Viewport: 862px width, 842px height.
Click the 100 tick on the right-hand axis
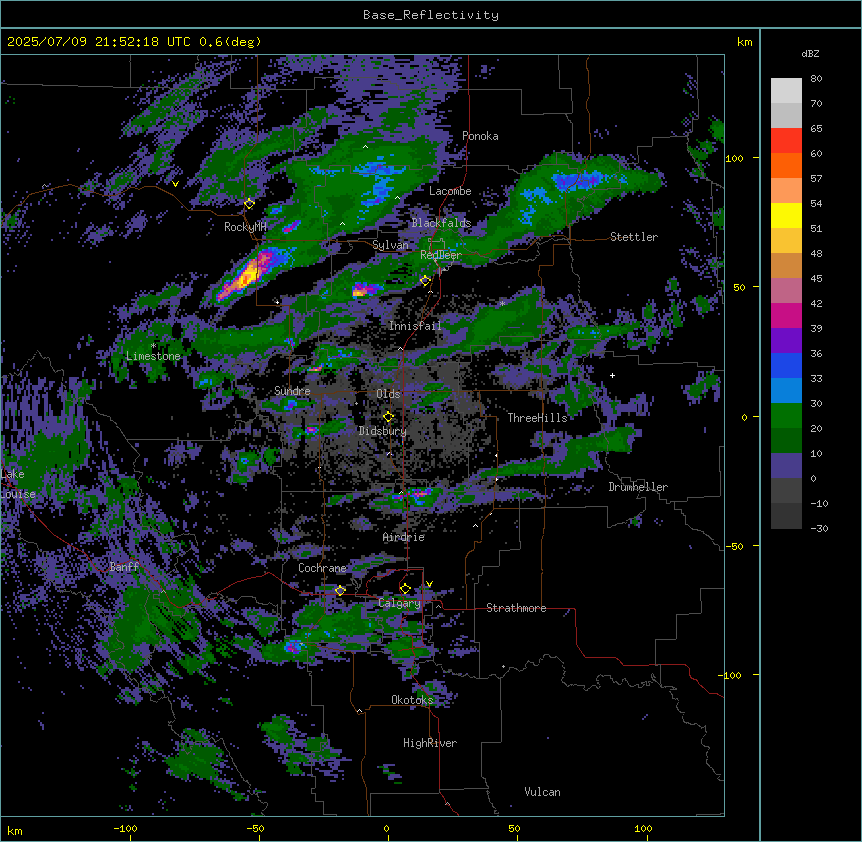[x=734, y=158]
